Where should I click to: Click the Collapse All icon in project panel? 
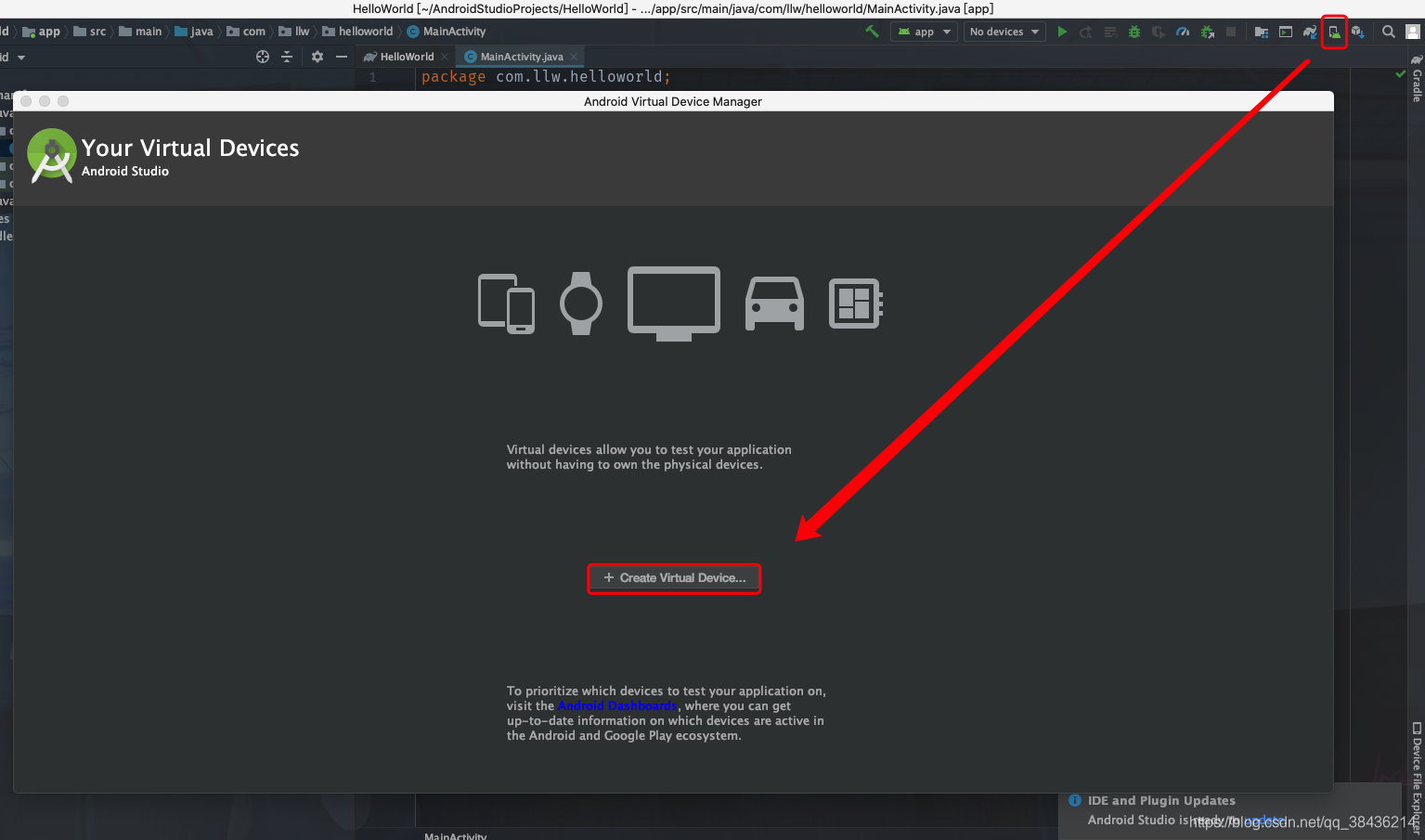click(287, 57)
